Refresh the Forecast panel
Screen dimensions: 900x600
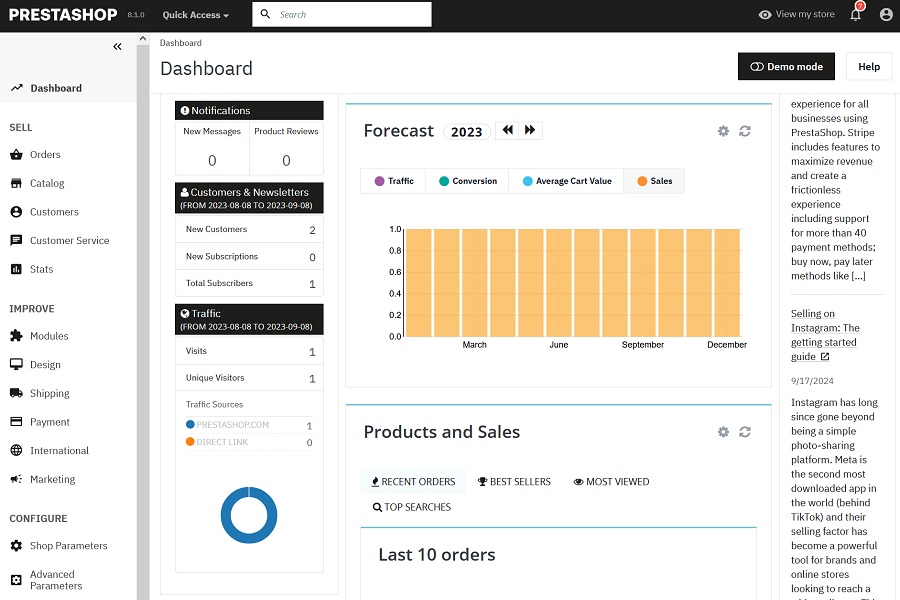point(745,131)
